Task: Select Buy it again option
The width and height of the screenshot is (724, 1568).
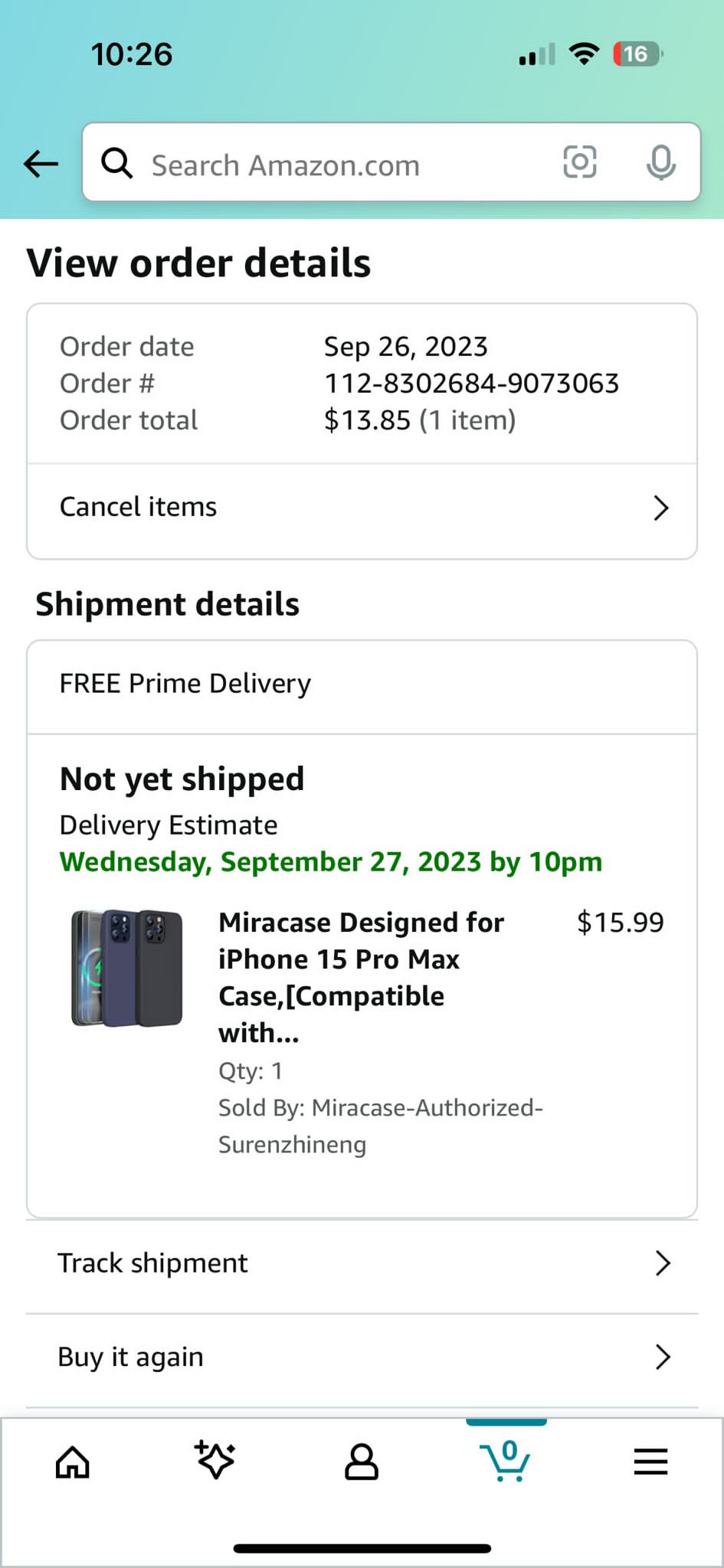Action: [x=131, y=1357]
